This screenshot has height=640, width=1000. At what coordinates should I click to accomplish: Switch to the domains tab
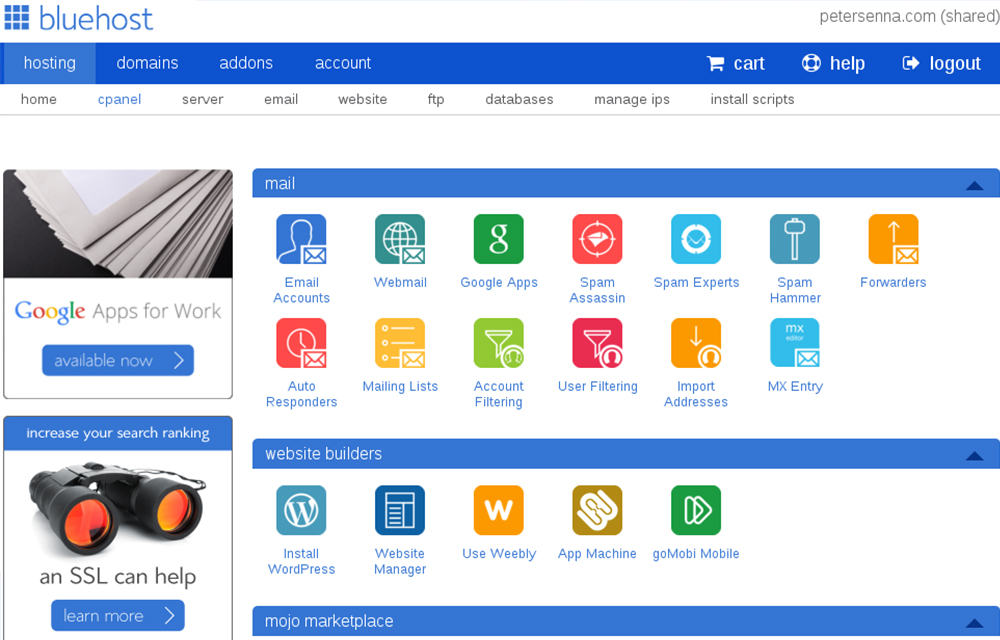[147, 63]
